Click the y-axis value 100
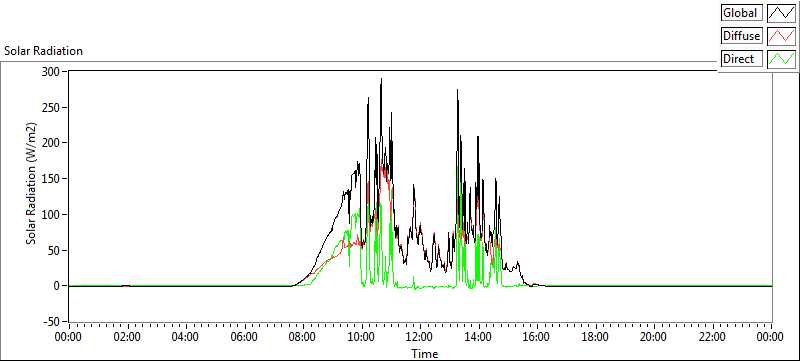The height and width of the screenshot is (361, 800). pyautogui.click(x=51, y=214)
